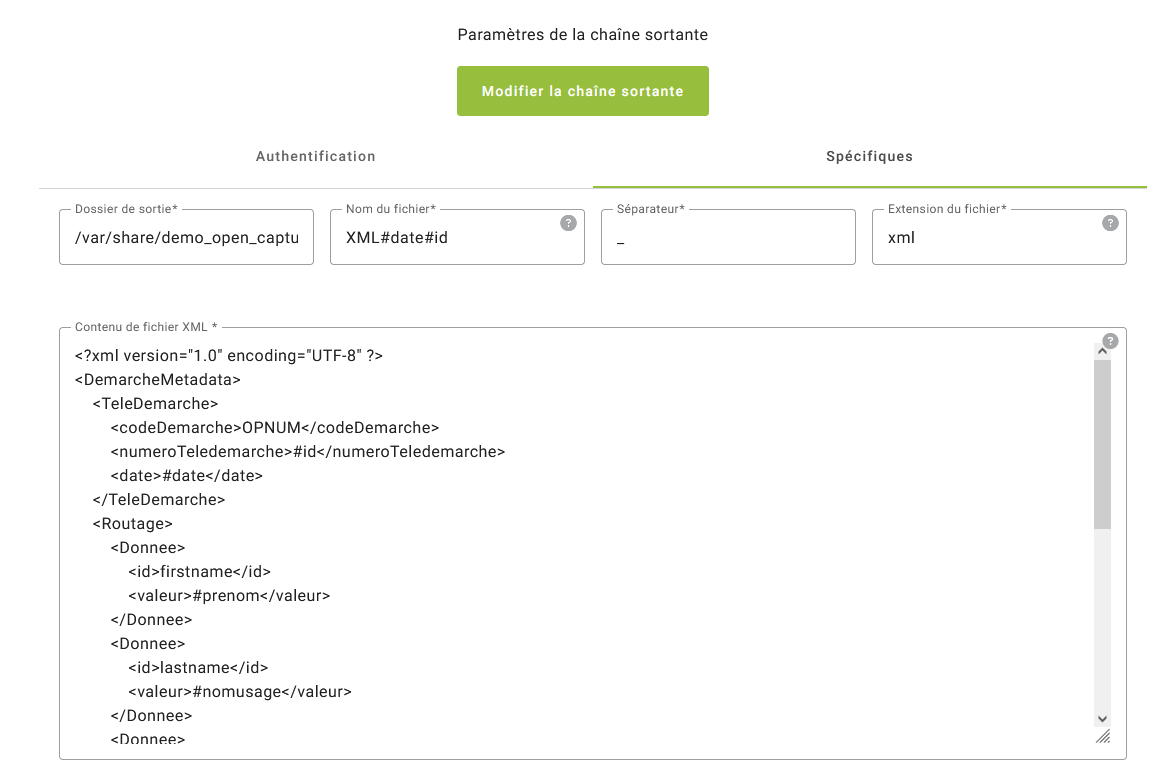1161x781 pixels.
Task: Click the Extension du fichier help icon
Action: [1110, 223]
